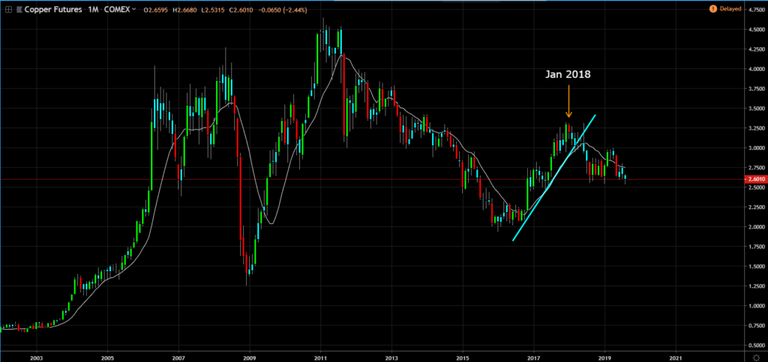The image size is (768, 362).
Task: Click the 2005 label on time axis
Action: coord(107,358)
